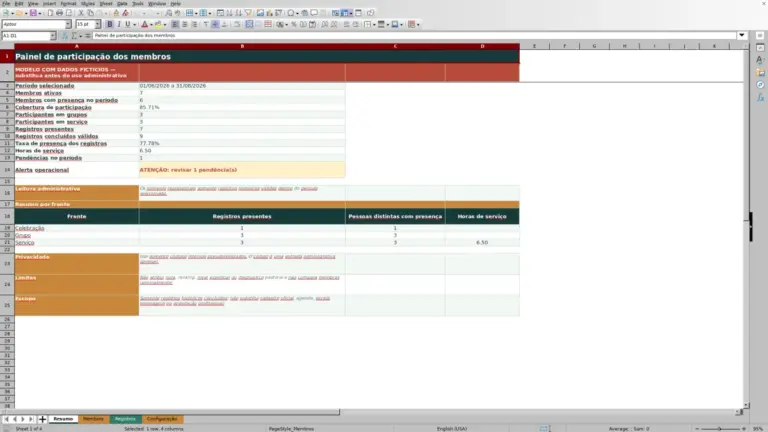Click the Format as Percent icon
Screen dimensions: 768x432
coord(294,24)
